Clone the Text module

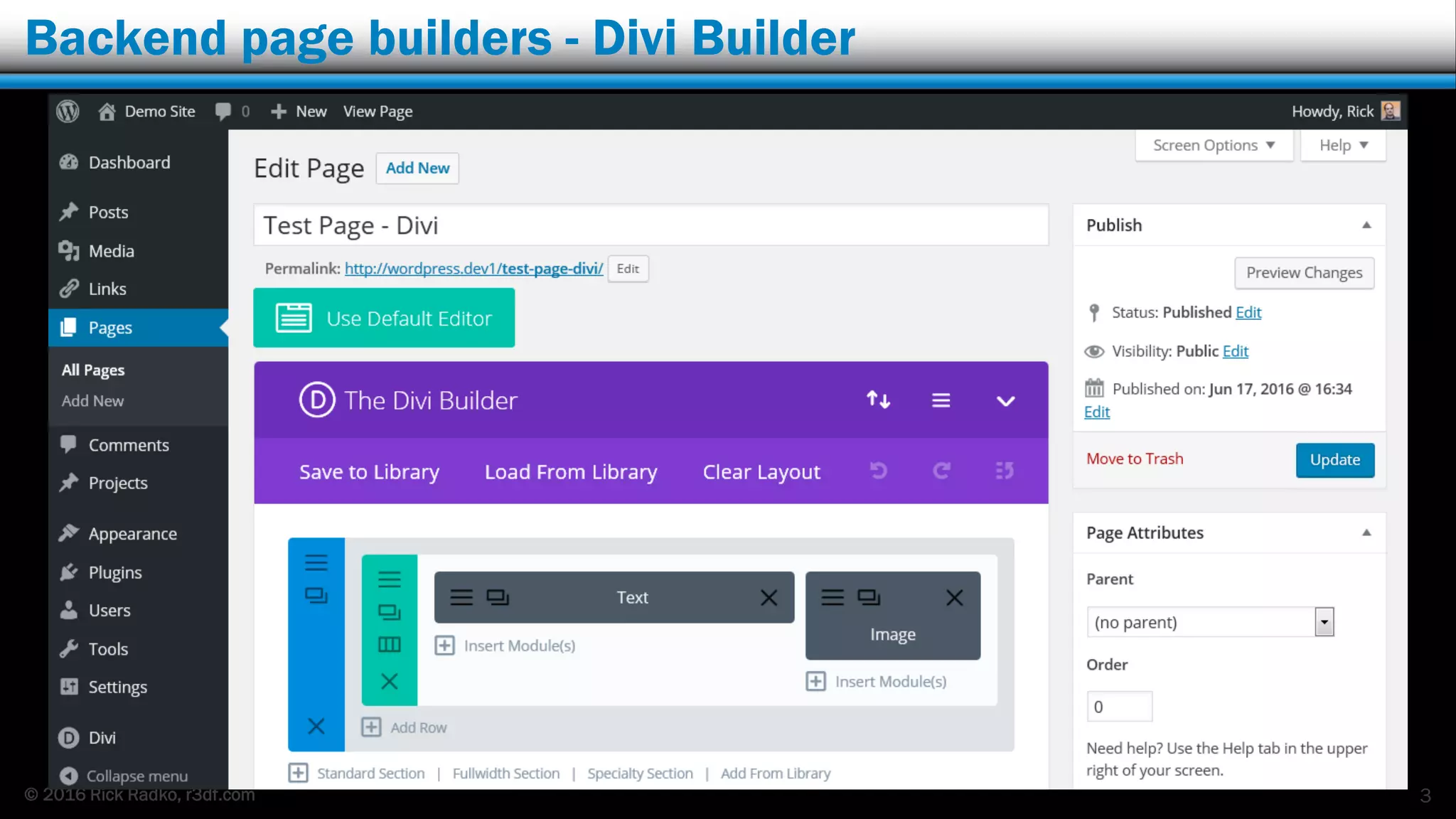pyautogui.click(x=498, y=597)
